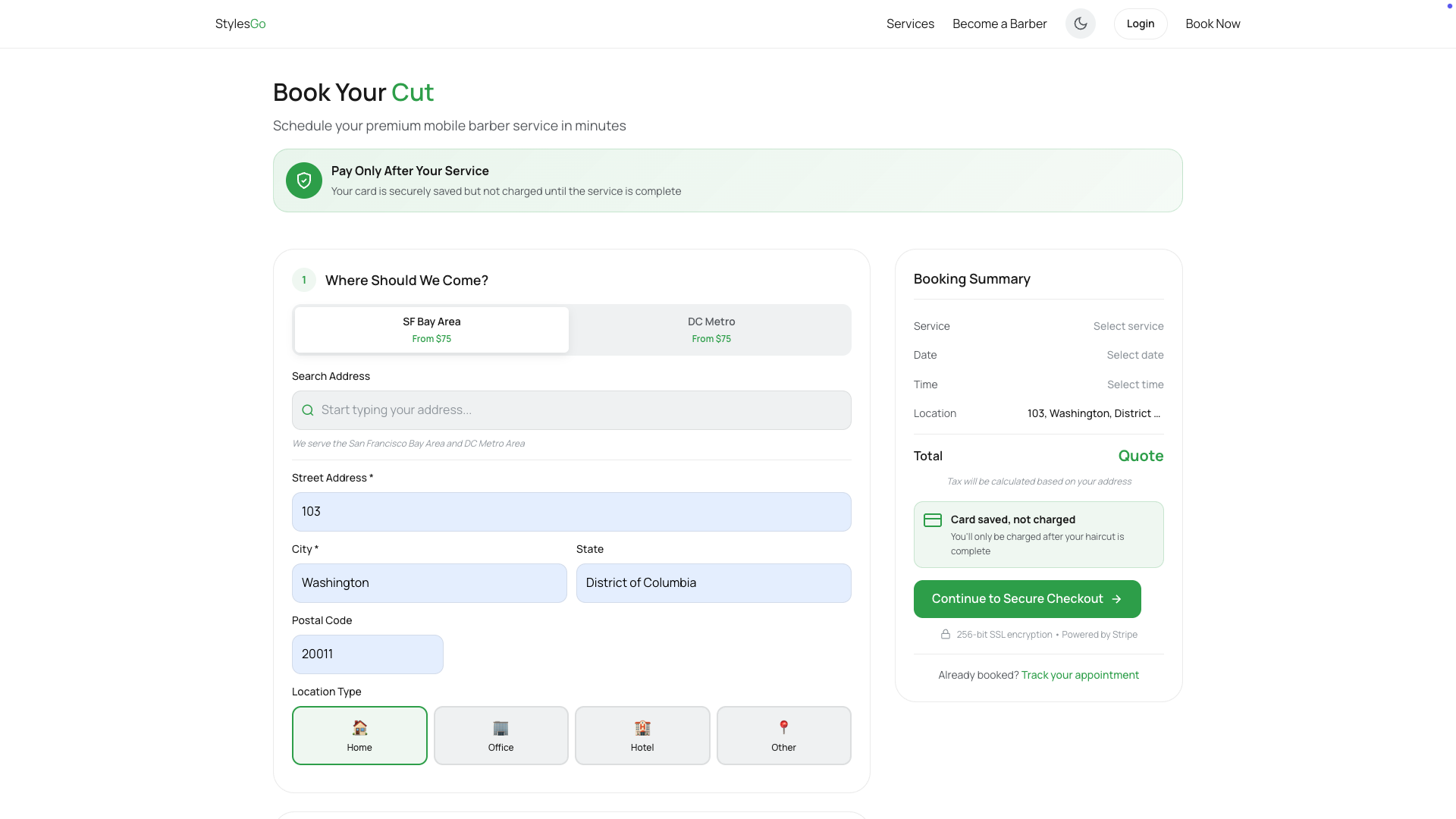Toggle dark mode moon icon

[1080, 24]
